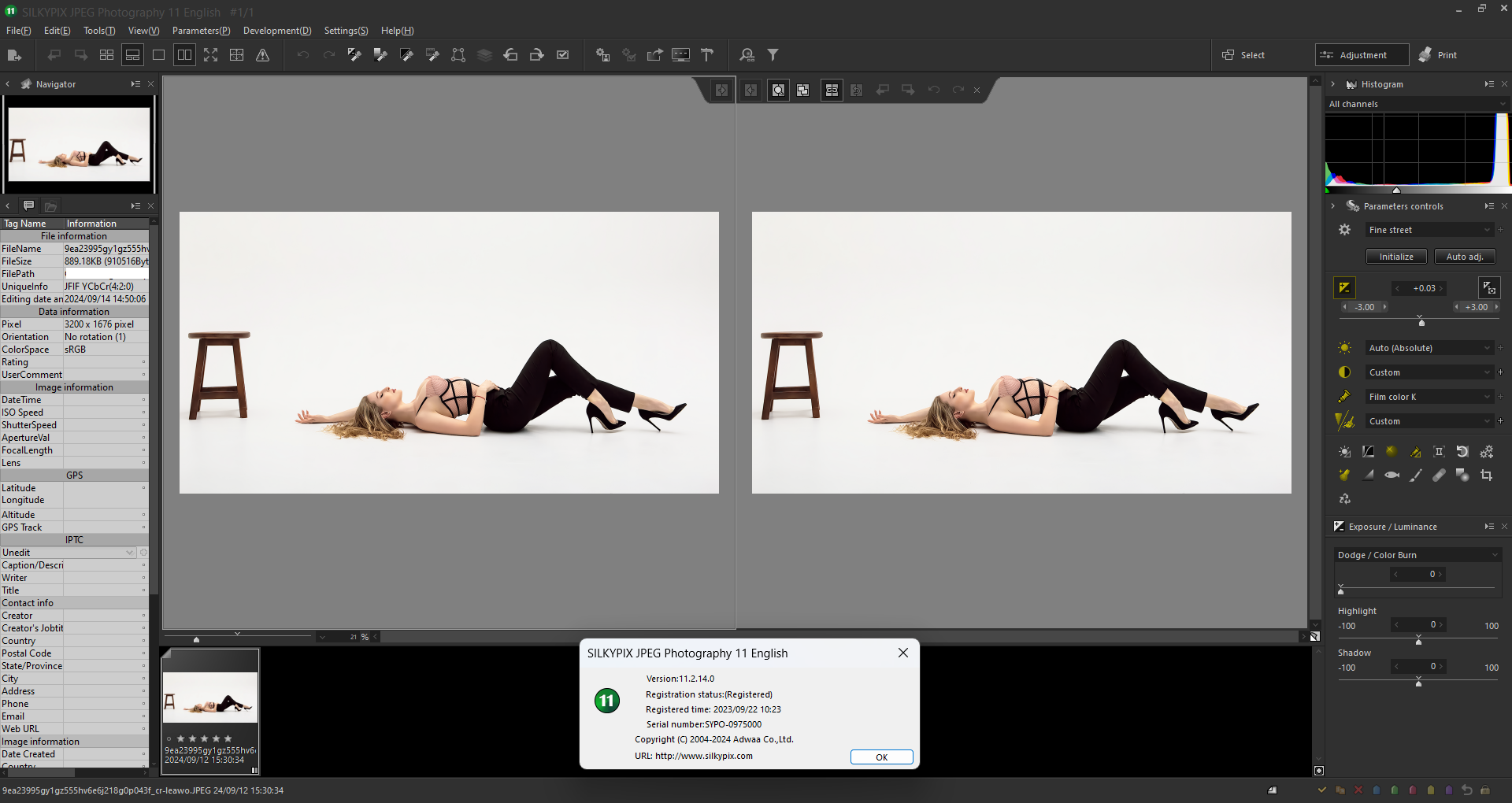Click the crop tool icon in Parameters controls
Image resolution: width=1512 pixels, height=803 pixels.
(x=1486, y=476)
